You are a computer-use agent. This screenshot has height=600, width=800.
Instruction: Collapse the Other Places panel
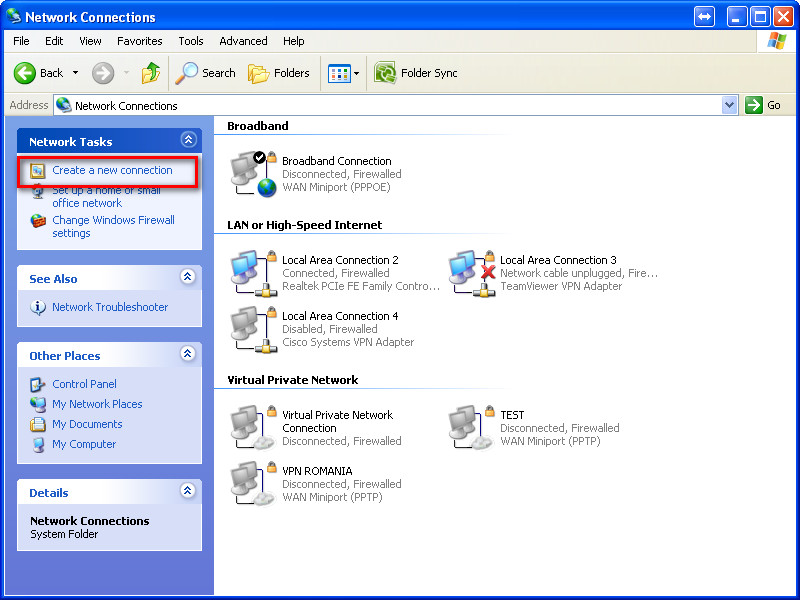(188, 354)
